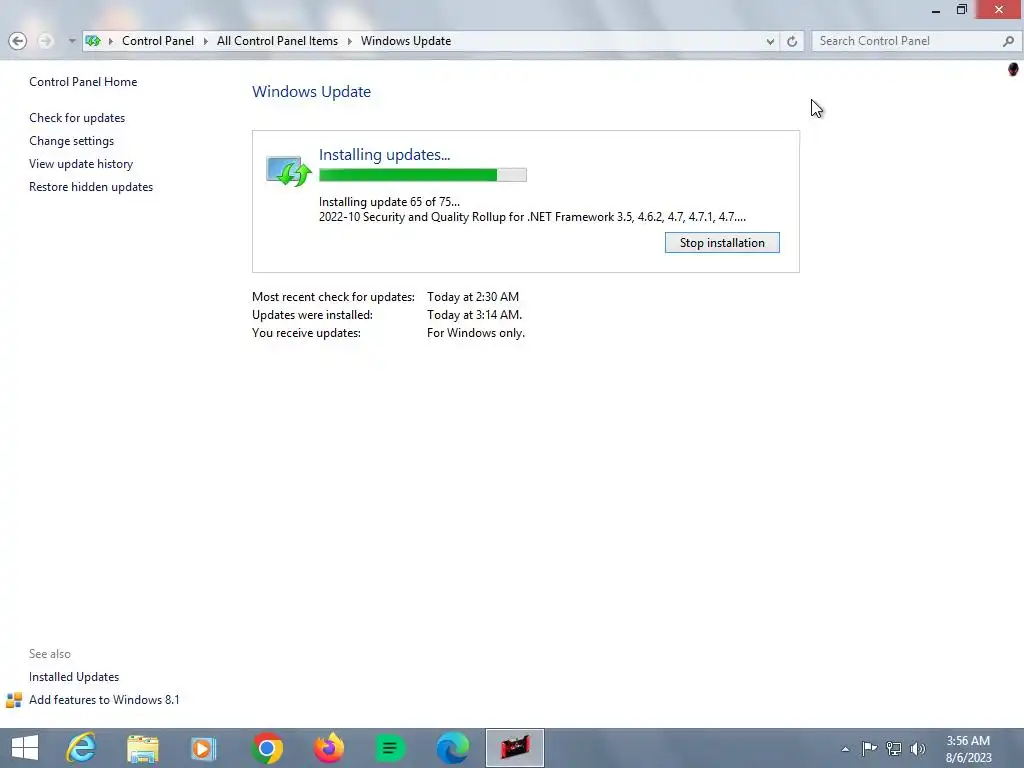This screenshot has height=768, width=1024.
Task: Click the active red app taskbar button
Action: [x=515, y=748]
